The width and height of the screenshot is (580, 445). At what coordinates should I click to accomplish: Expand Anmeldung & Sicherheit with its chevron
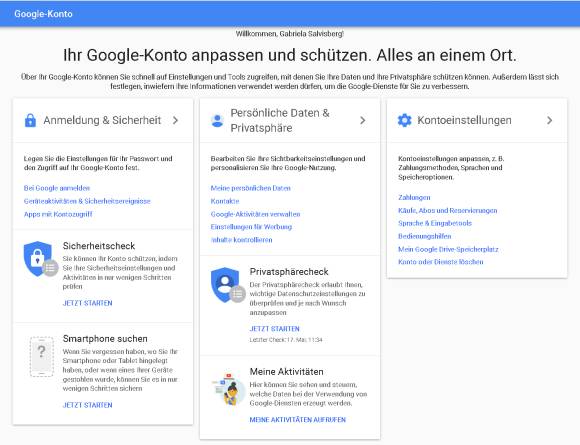point(175,120)
